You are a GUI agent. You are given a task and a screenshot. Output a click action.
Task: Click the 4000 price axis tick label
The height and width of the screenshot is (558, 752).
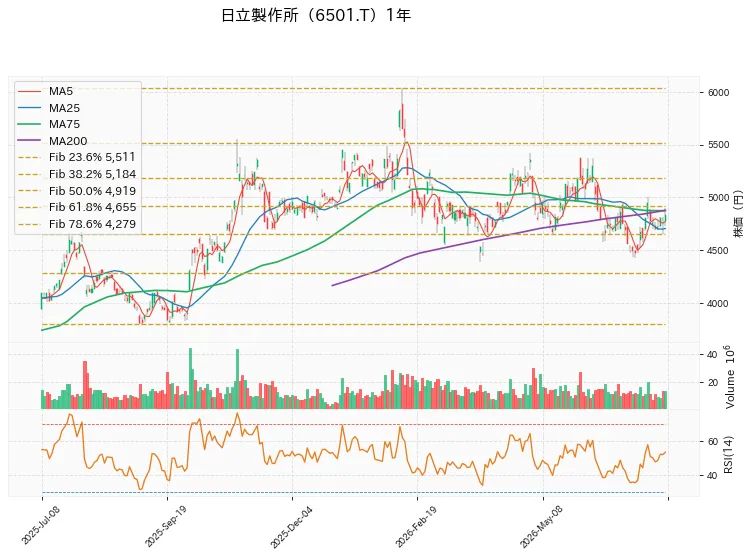[x=718, y=304]
